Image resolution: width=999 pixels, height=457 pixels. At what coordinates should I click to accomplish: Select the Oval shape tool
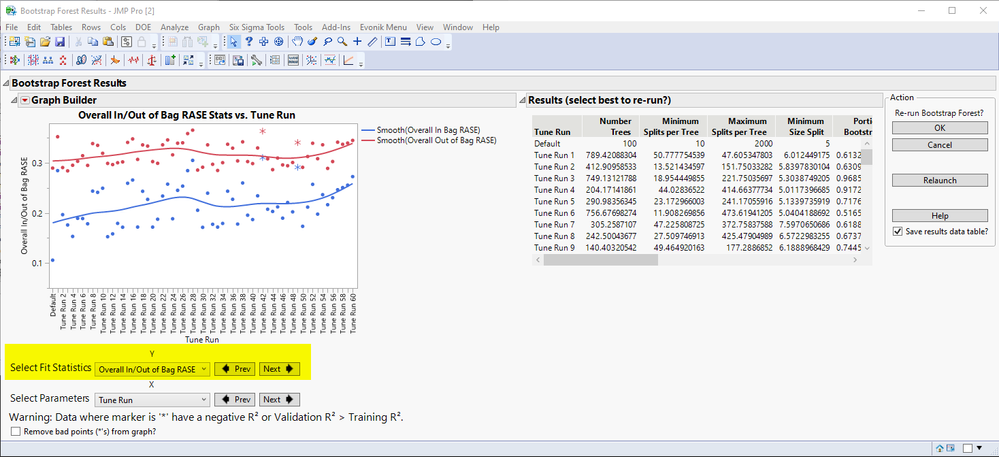tap(436, 42)
